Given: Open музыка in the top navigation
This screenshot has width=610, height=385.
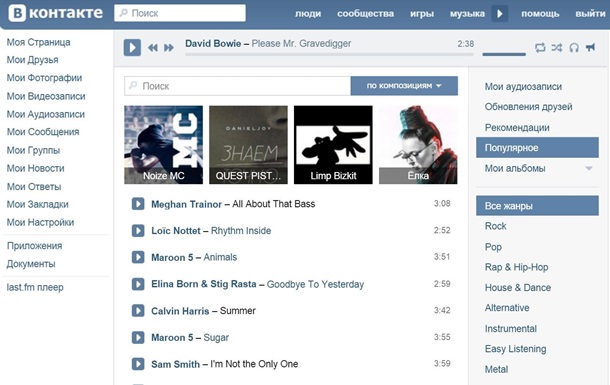Looking at the screenshot, I should [x=468, y=14].
